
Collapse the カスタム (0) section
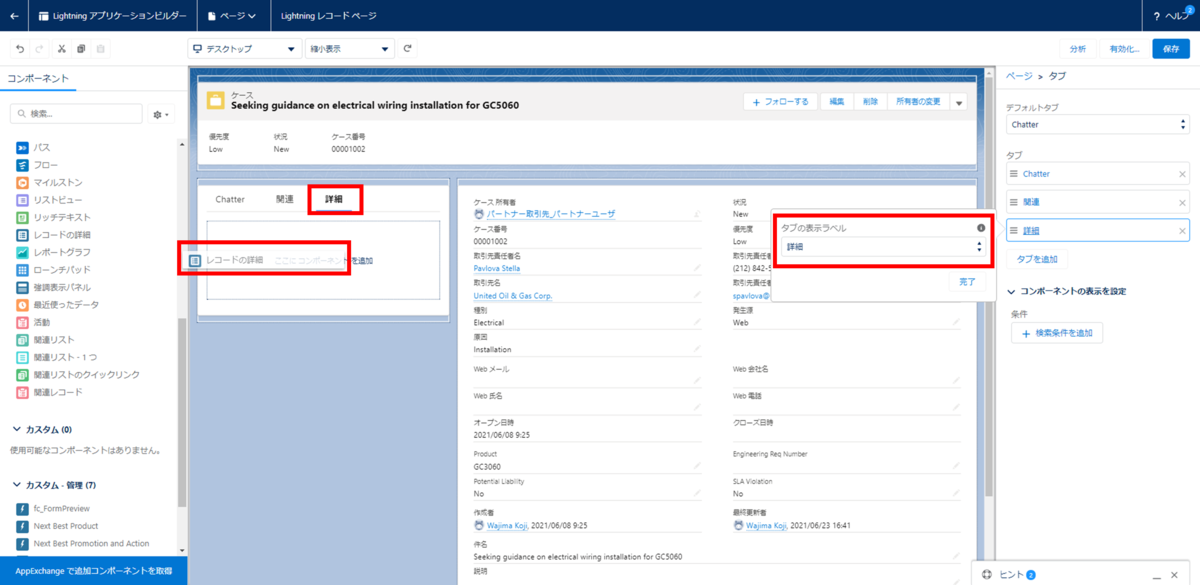(x=17, y=429)
